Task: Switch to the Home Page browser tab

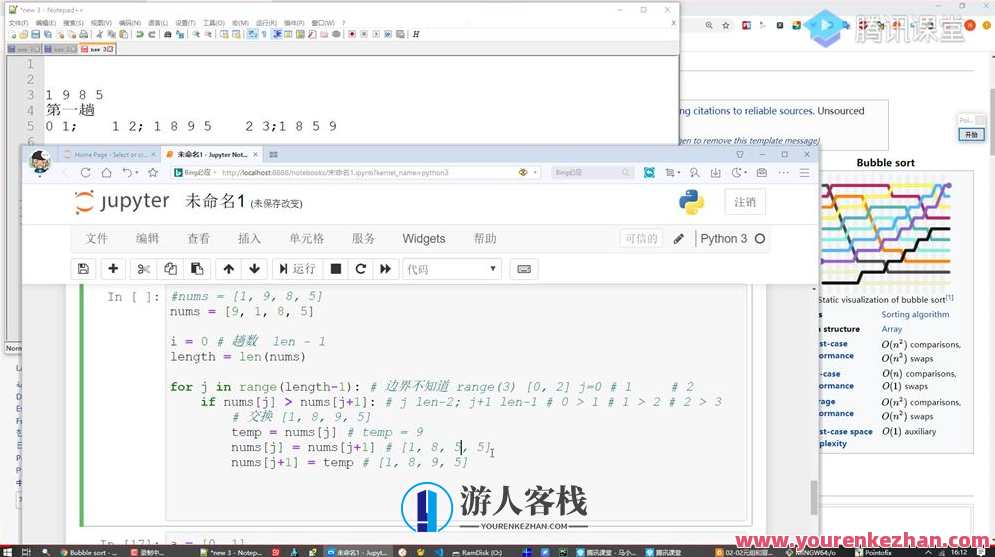Action: click(109, 155)
